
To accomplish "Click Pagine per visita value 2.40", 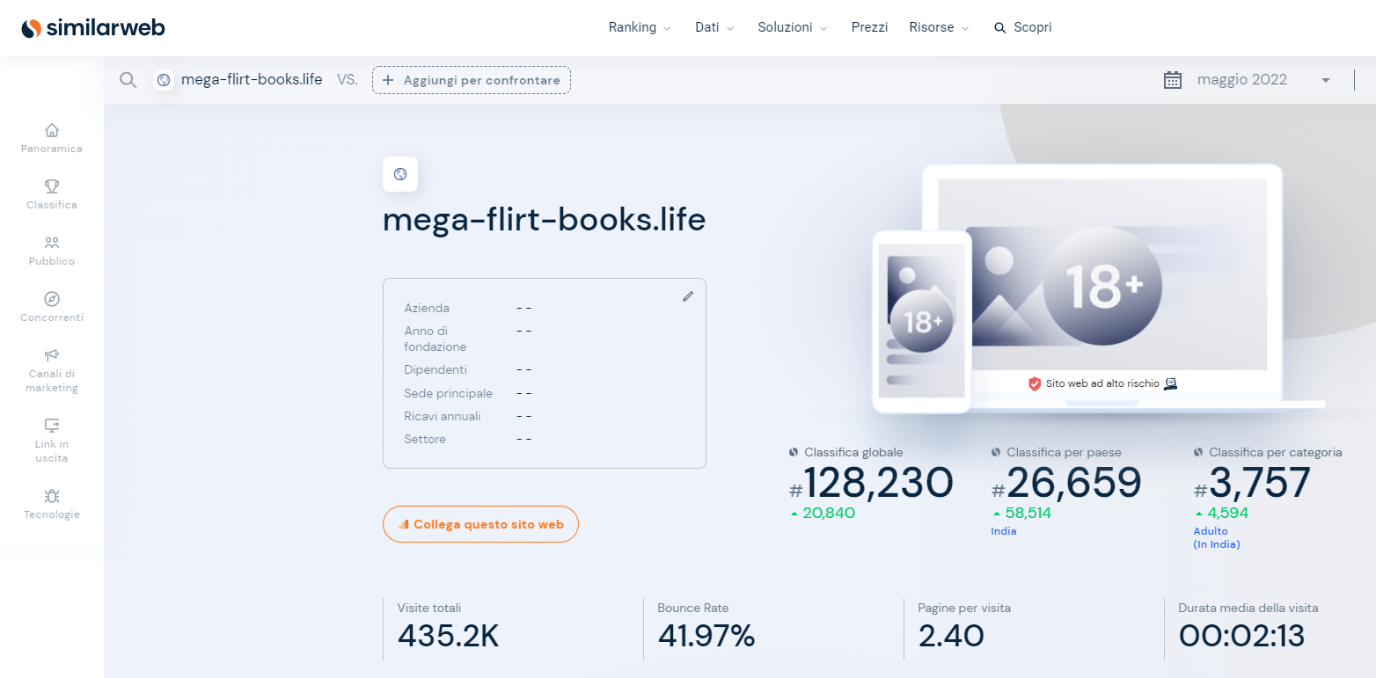I will [x=951, y=636].
